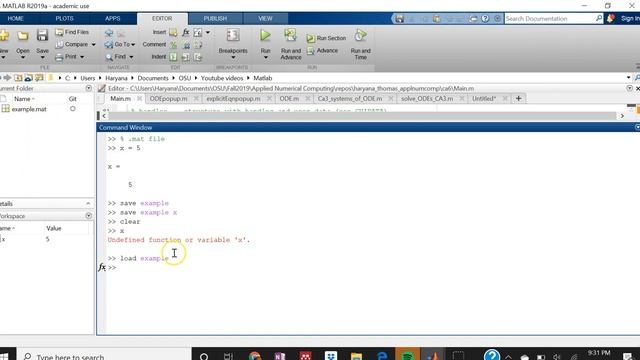
Task: Click Find Files in the File section
Action: (x=72, y=32)
